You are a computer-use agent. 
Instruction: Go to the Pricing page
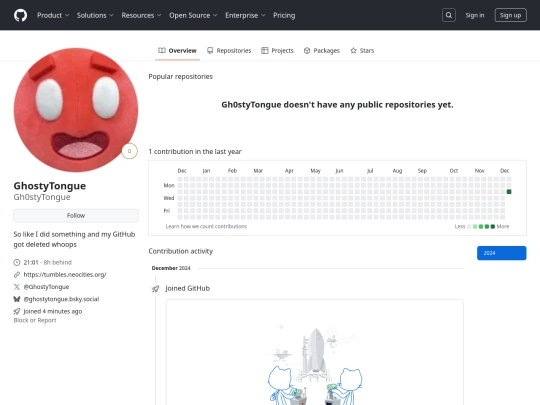[x=284, y=15]
